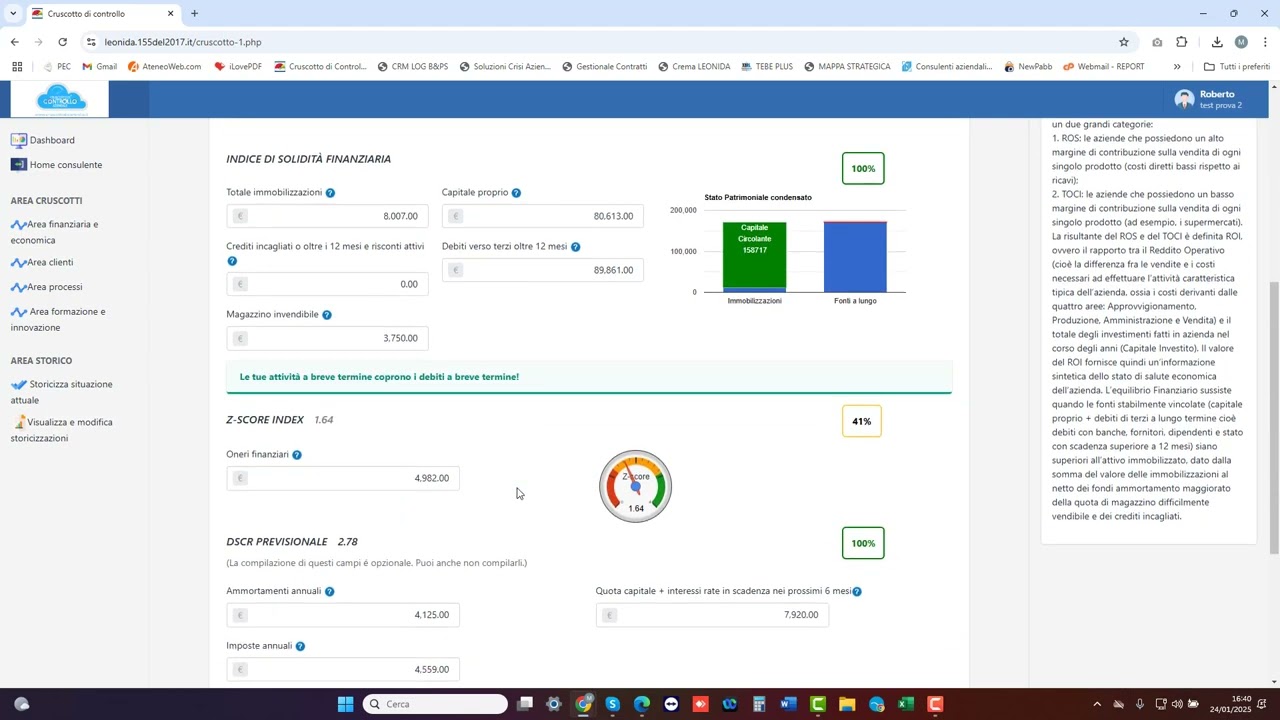This screenshot has width=1280, height=720.
Task: Click help icon next to Ammortamenti annuali
Action: (330, 592)
